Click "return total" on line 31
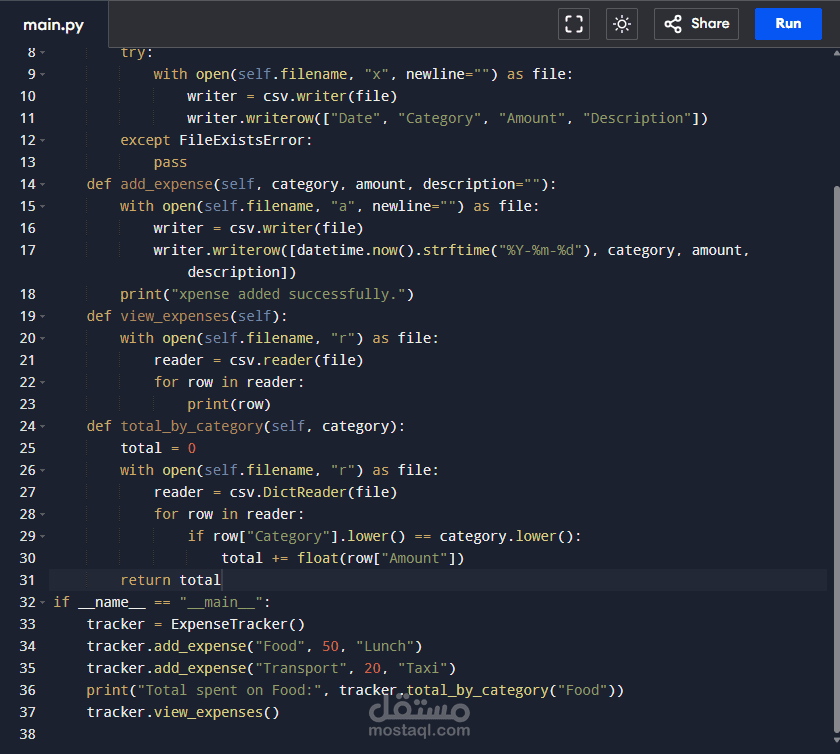The height and width of the screenshot is (754, 840). coord(170,580)
